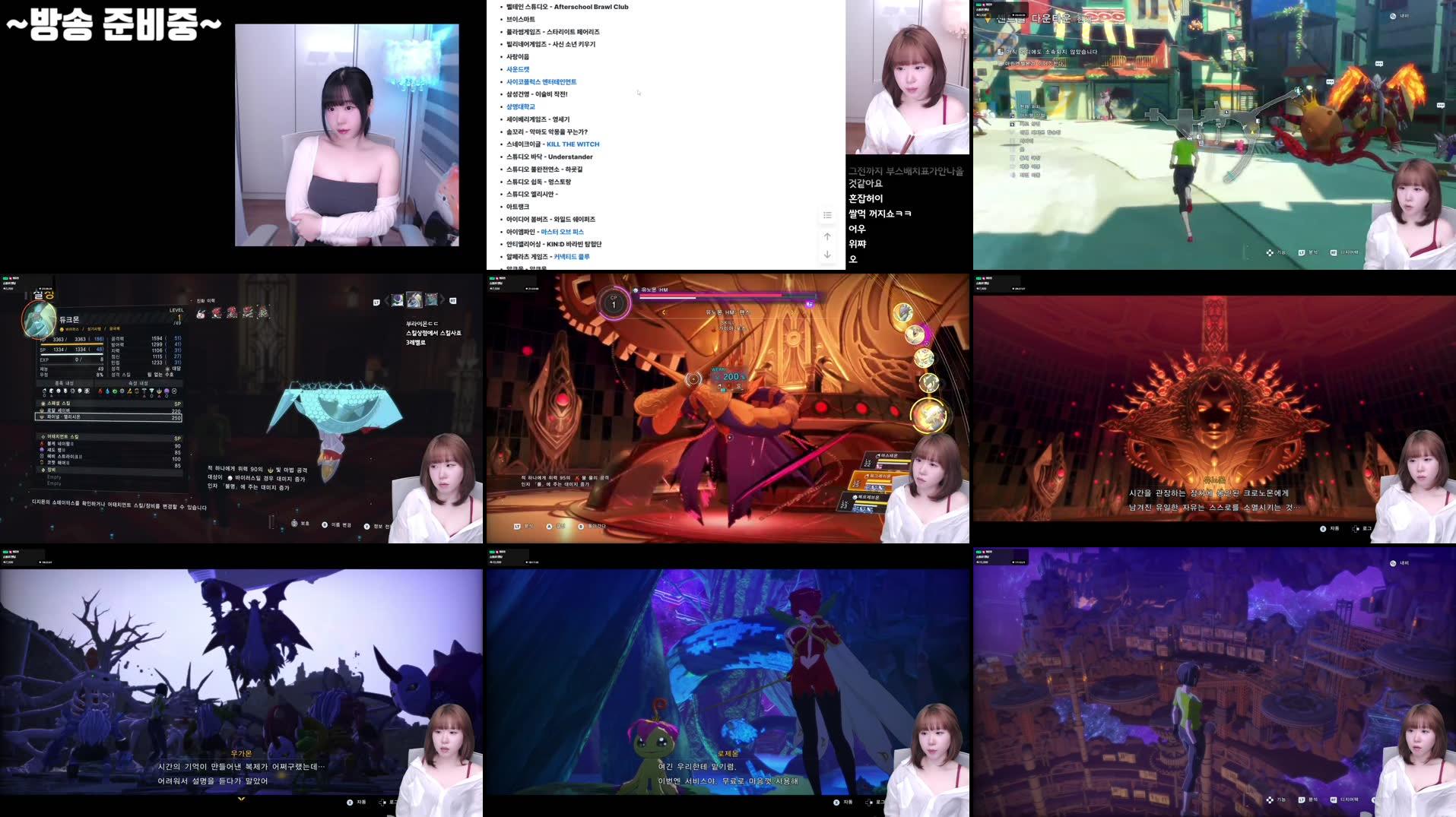The image size is (1456, 817).
Task: Click the chat message 혼잡허이
Action: click(x=865, y=198)
